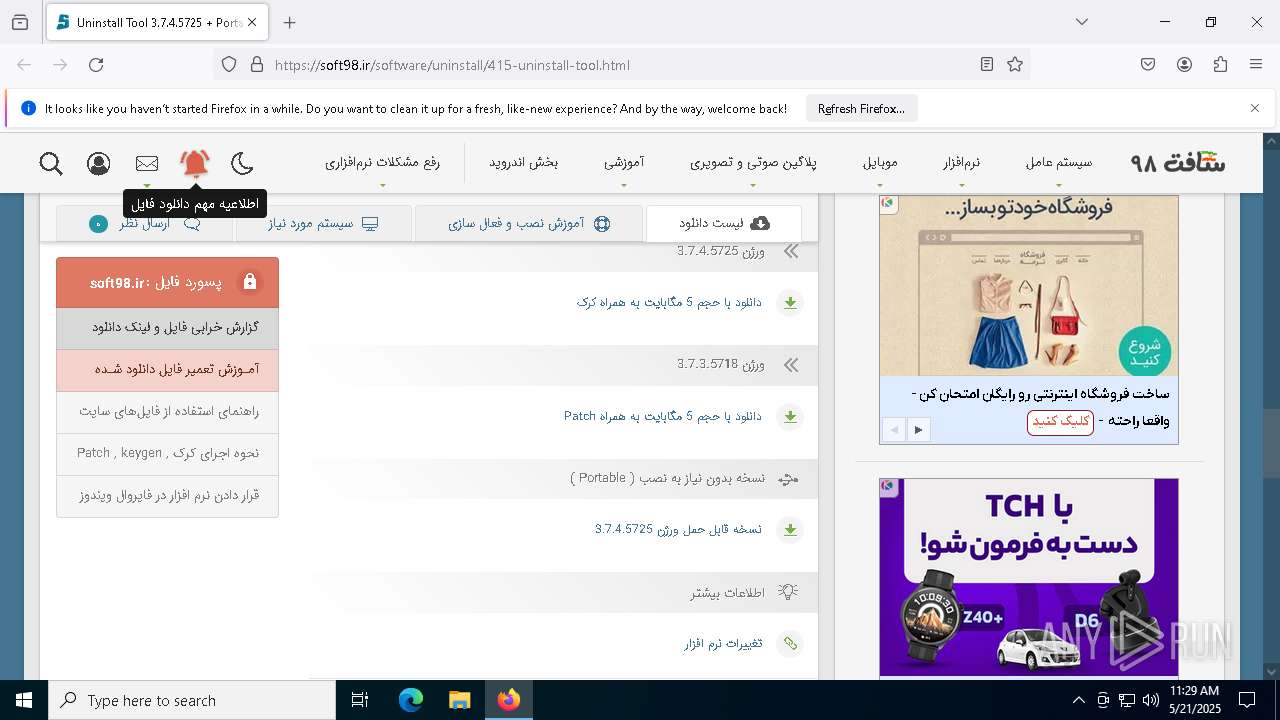Image resolution: width=1280 pixels, height=720 pixels.
Task: Open نحوه اجرای کرک , Patch , keygen
Action: tap(168, 454)
